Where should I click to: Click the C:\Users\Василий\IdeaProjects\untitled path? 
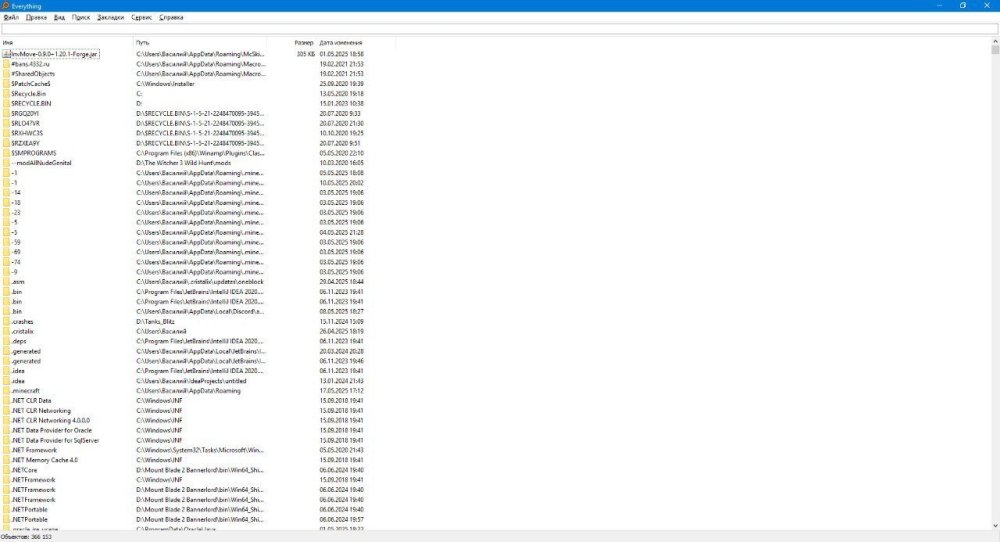[x=191, y=381]
